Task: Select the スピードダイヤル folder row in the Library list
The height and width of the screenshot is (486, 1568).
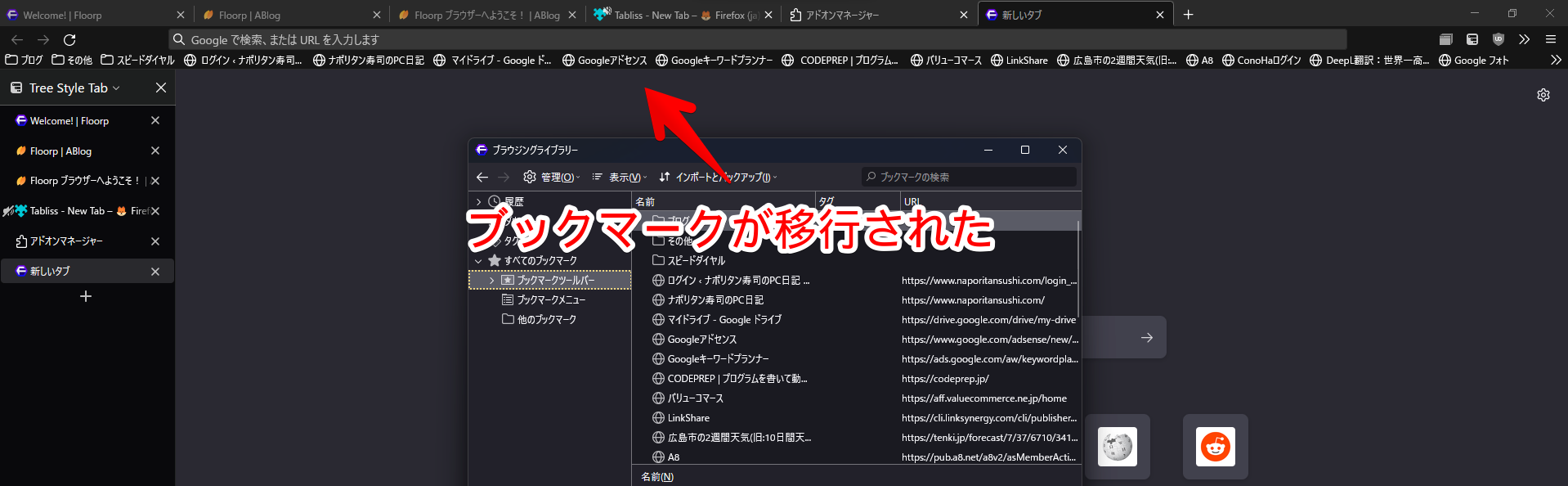Action: coord(856,260)
